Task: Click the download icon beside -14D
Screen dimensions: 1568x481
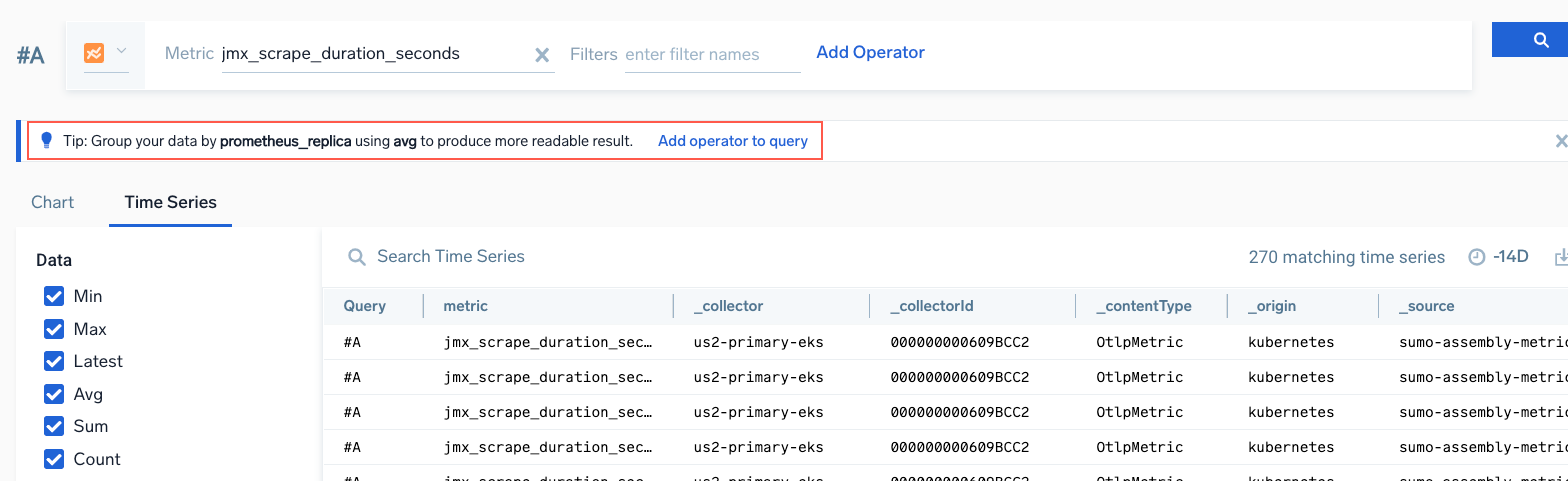Action: coord(1560,257)
